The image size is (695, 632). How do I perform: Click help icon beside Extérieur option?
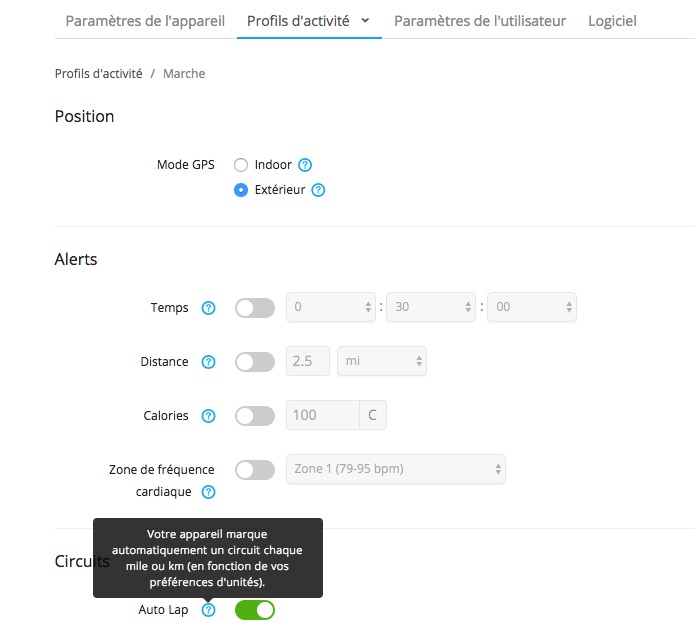tap(319, 190)
